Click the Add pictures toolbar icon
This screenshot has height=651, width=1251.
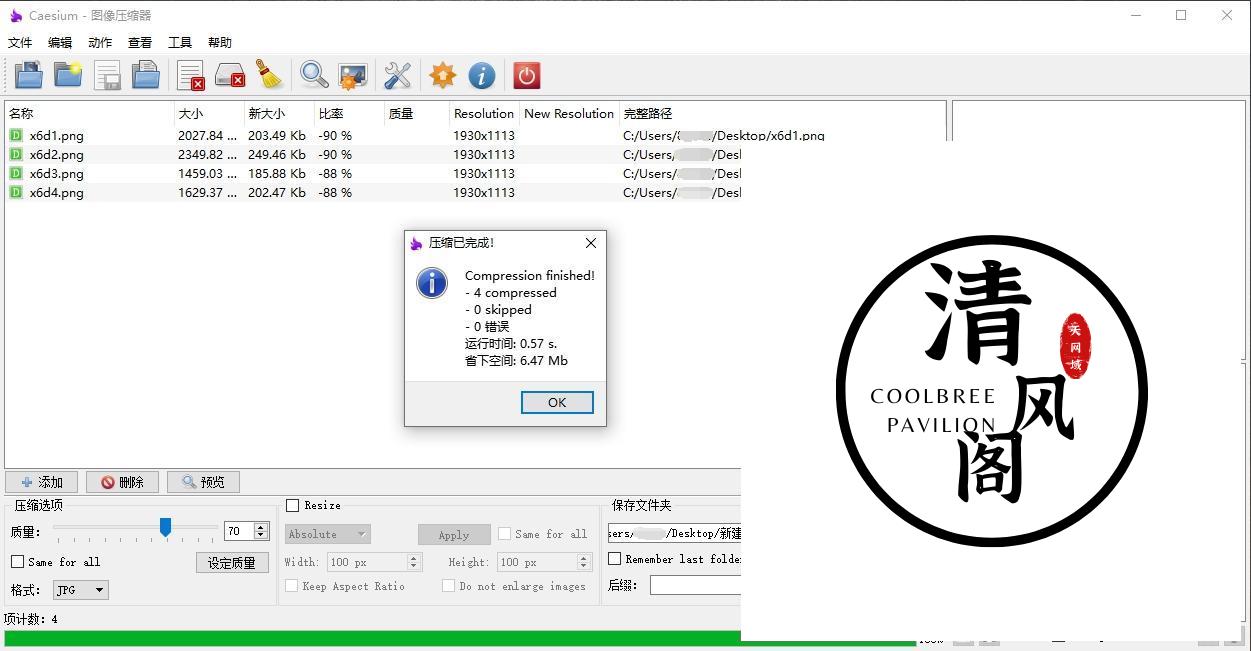28,75
